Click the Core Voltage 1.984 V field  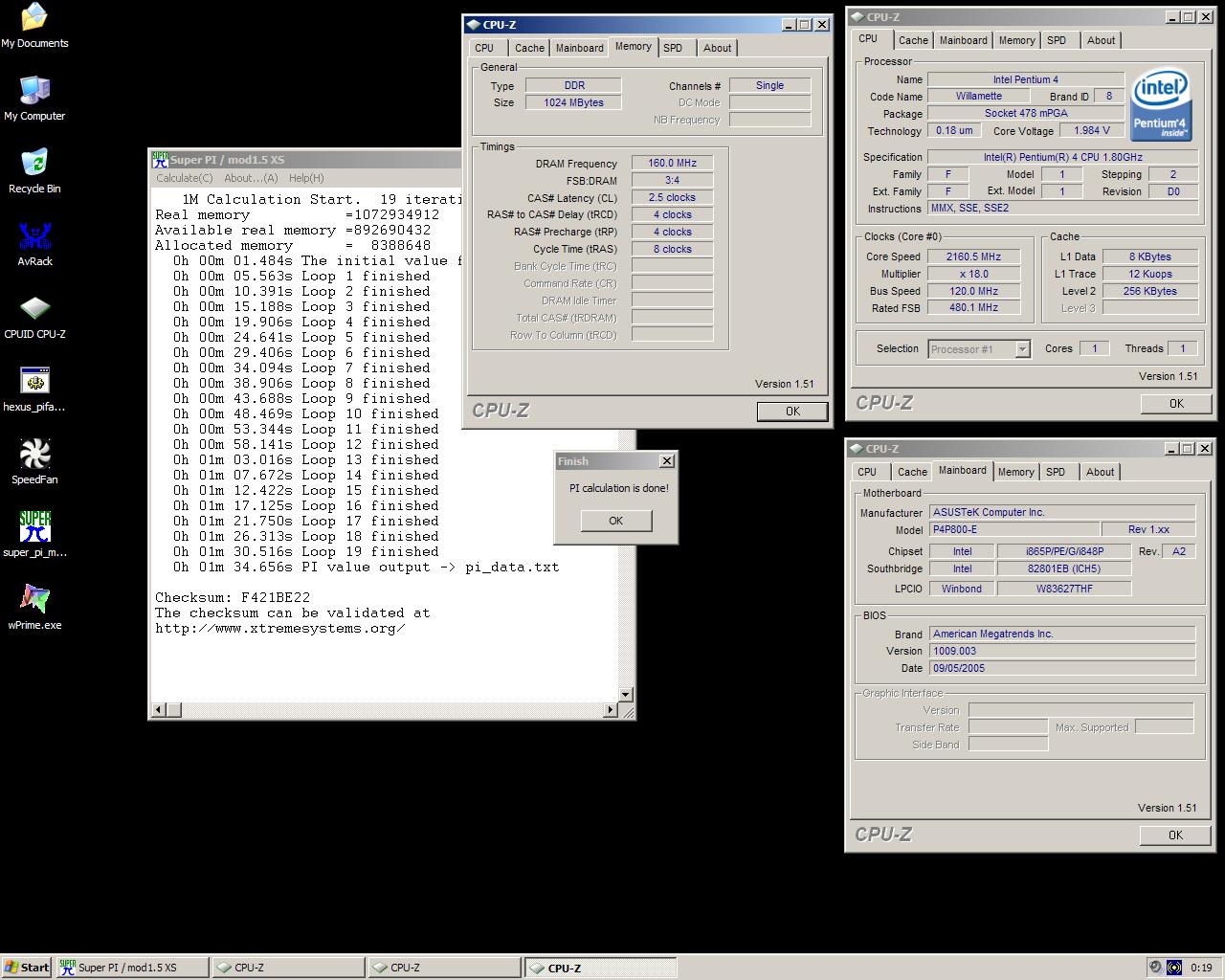[x=1092, y=131]
